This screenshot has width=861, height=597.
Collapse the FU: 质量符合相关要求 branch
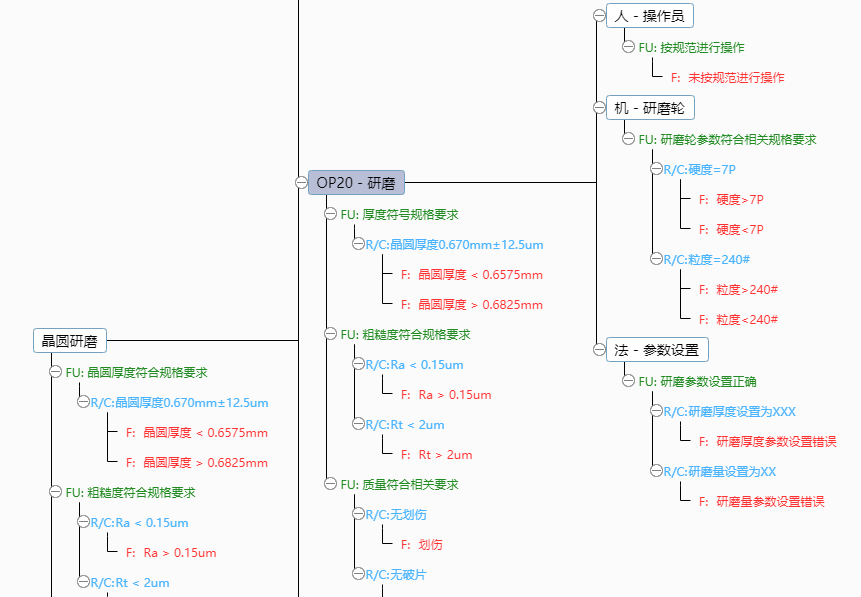click(329, 483)
